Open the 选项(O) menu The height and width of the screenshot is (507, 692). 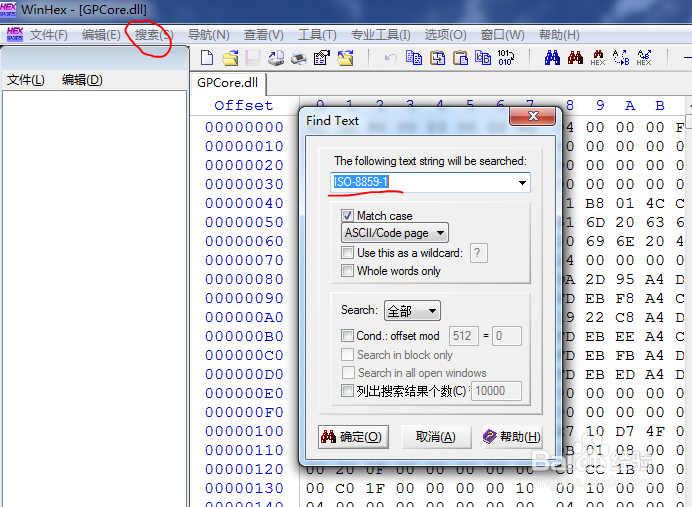tap(445, 34)
